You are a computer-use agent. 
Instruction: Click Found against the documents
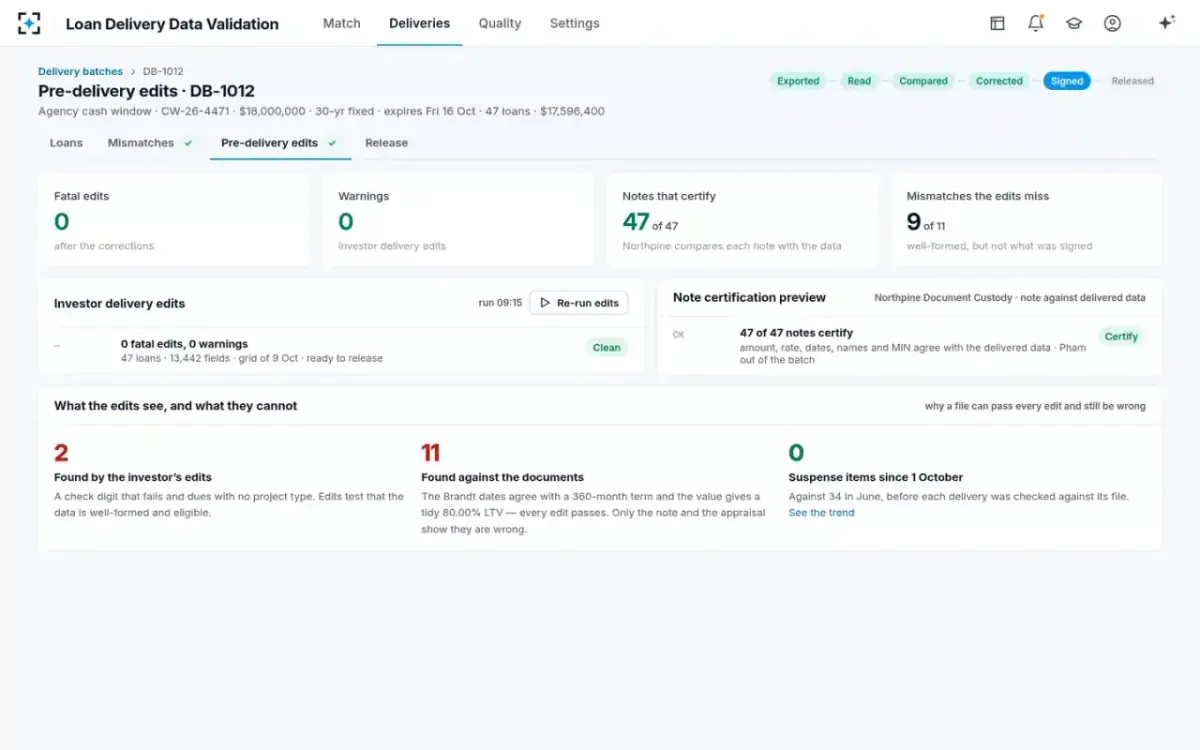[x=502, y=477]
